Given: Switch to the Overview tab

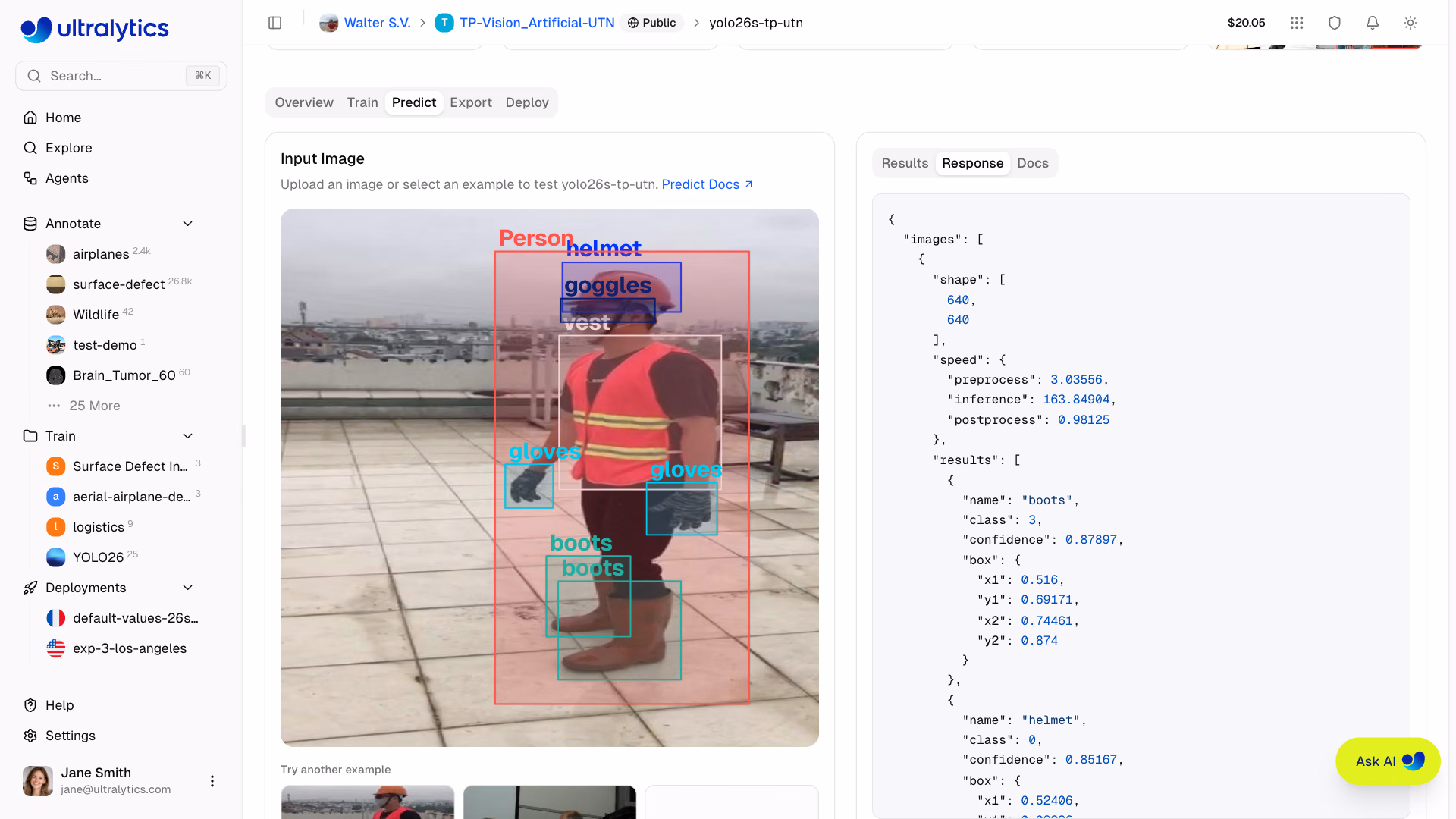Looking at the screenshot, I should (x=304, y=102).
